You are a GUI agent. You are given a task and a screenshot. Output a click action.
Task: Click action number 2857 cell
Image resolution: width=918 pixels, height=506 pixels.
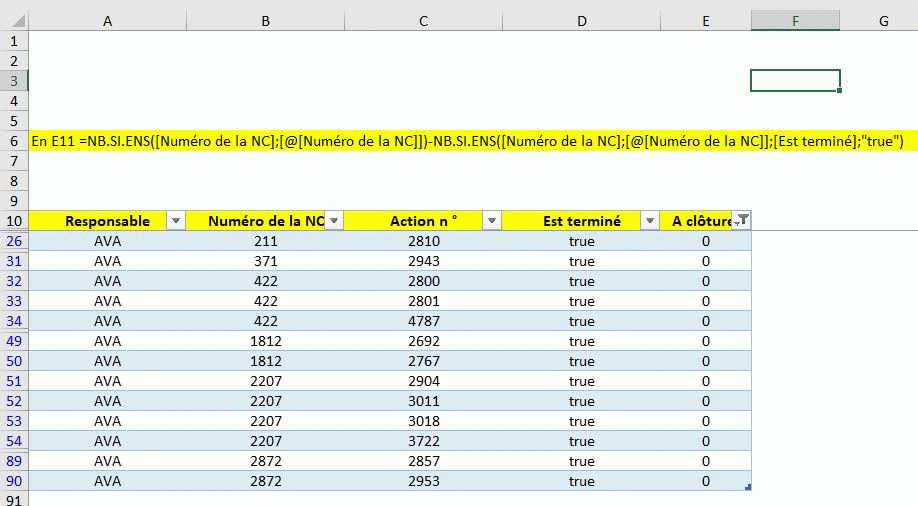424,461
